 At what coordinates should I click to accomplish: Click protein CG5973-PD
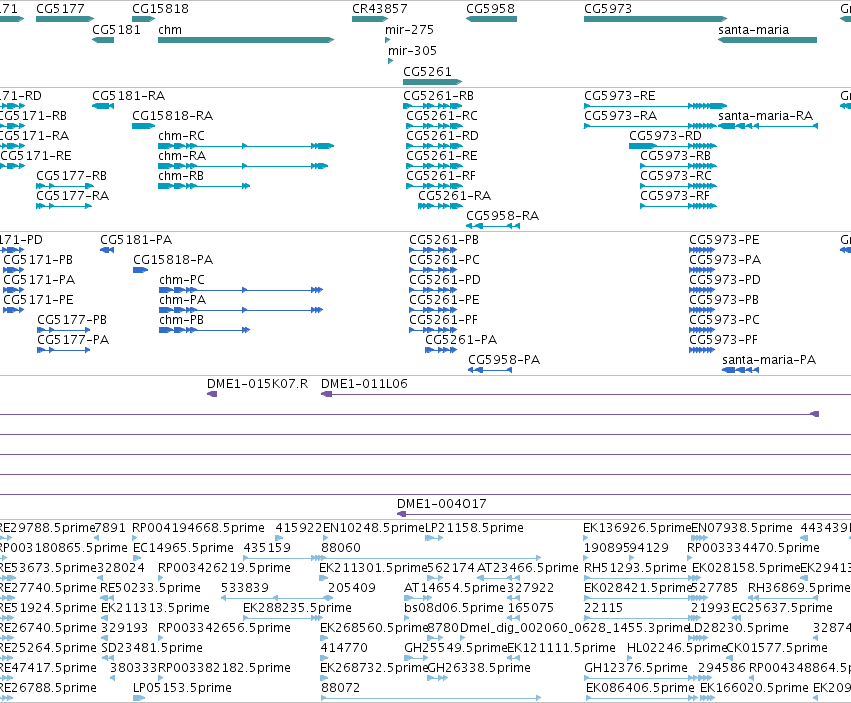pyautogui.click(x=702, y=290)
